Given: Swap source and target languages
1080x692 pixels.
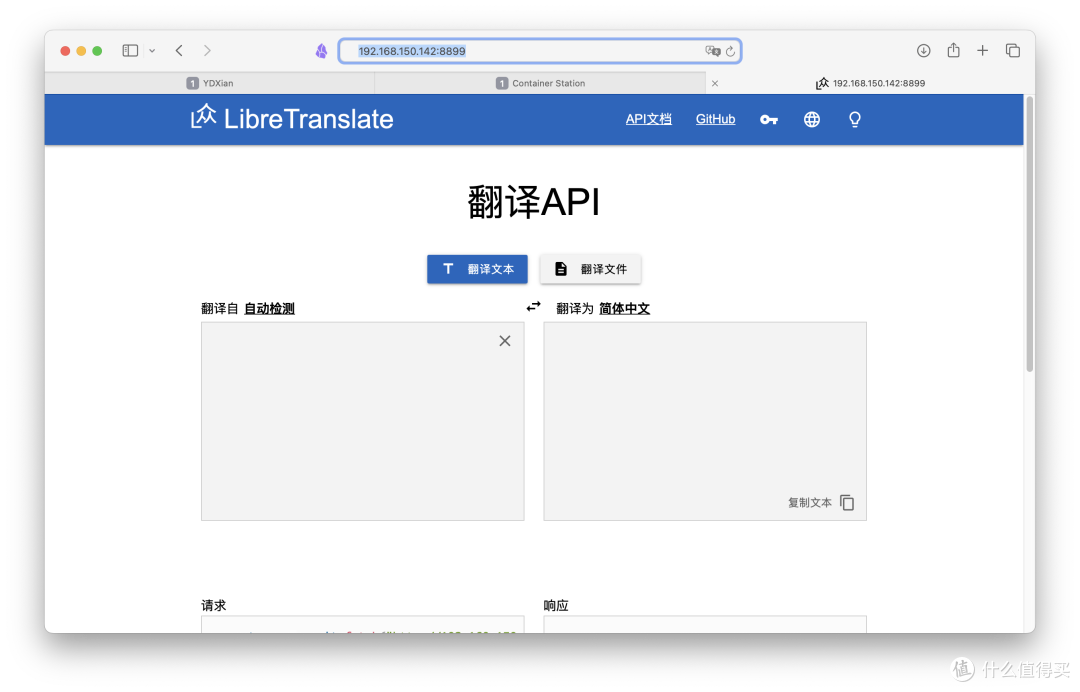Looking at the screenshot, I should (533, 306).
